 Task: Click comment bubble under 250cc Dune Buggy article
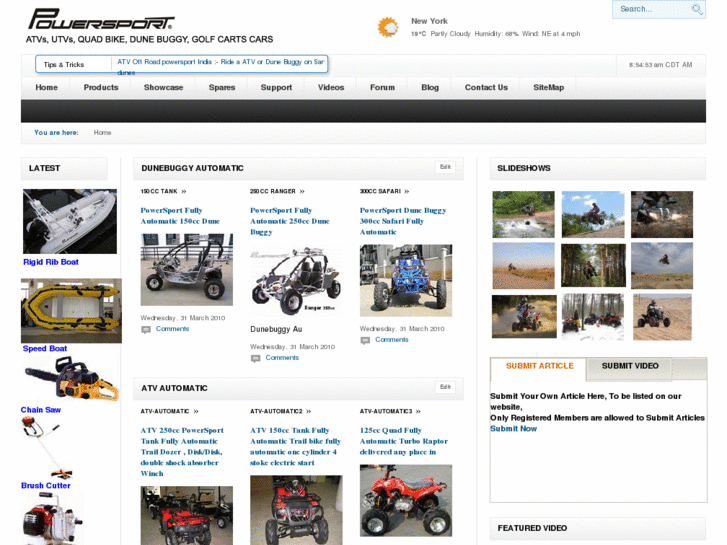click(x=255, y=358)
